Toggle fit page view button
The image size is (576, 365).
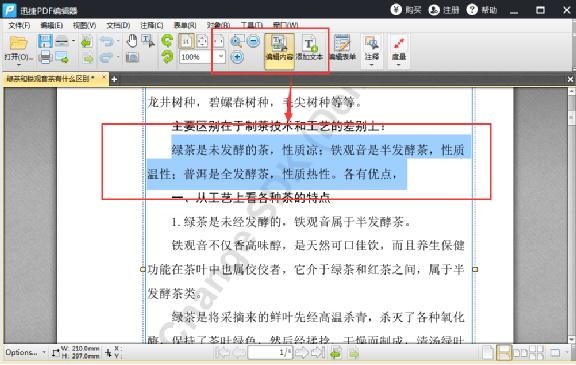click(202, 41)
